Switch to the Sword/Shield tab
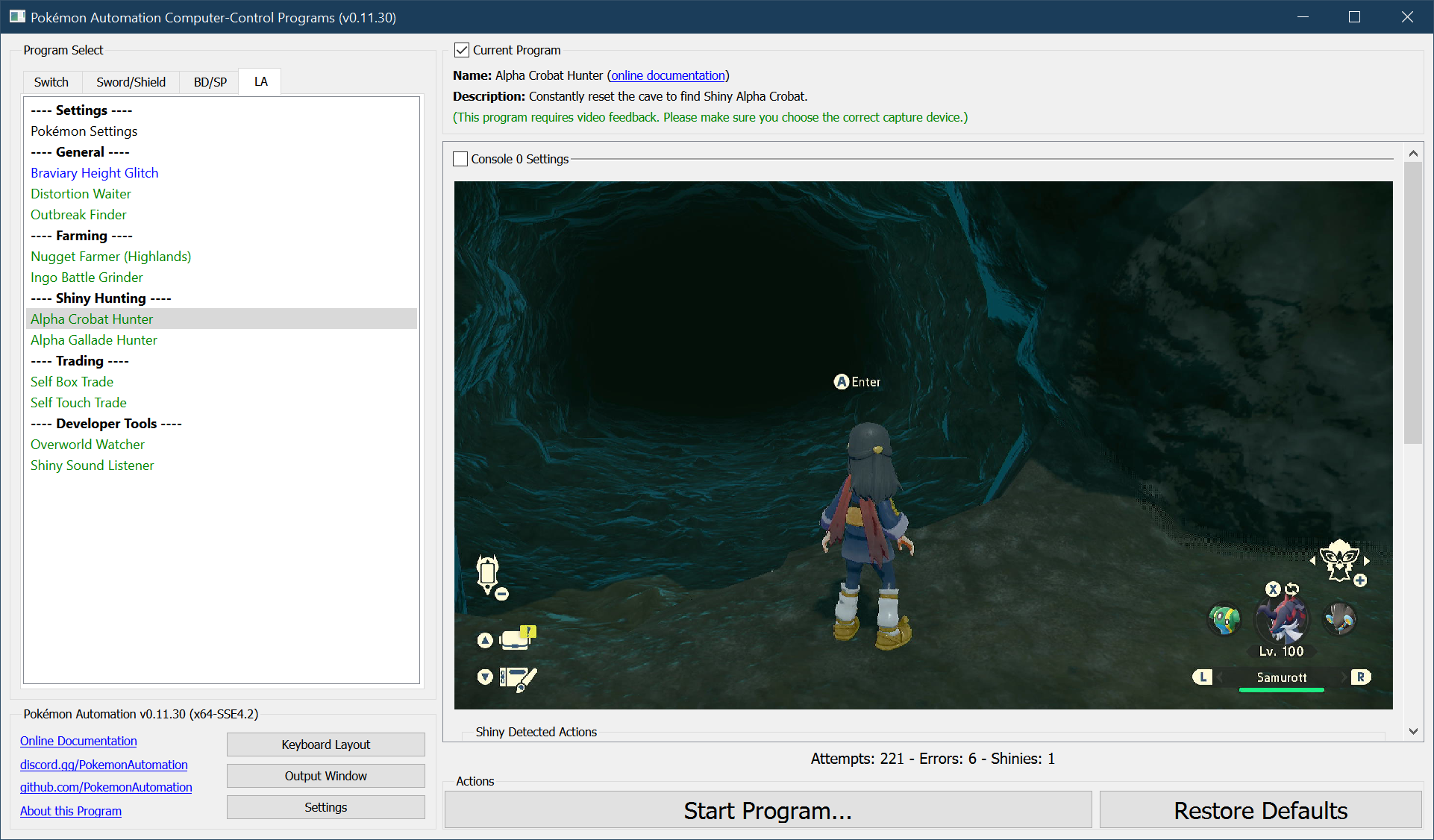The height and width of the screenshot is (840, 1434). click(131, 82)
